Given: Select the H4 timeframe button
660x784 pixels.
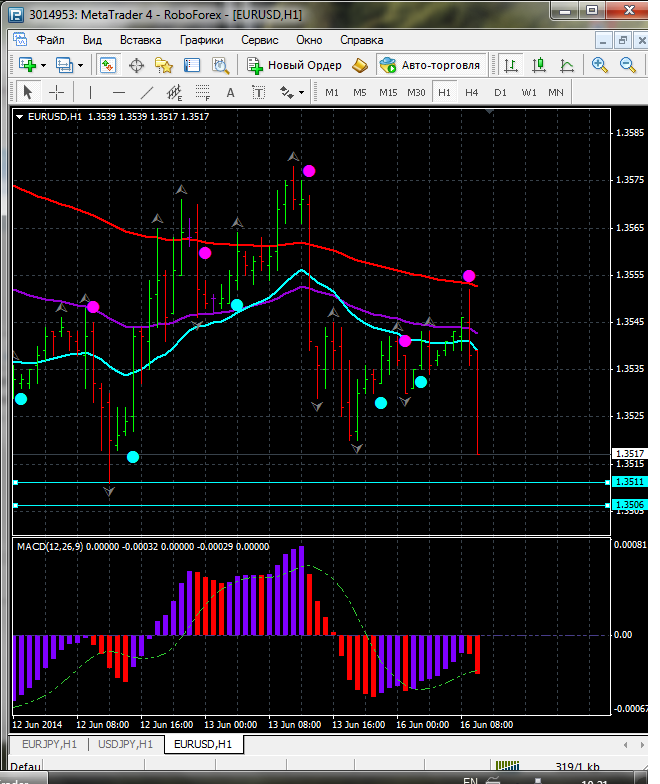Looking at the screenshot, I should pos(471,92).
